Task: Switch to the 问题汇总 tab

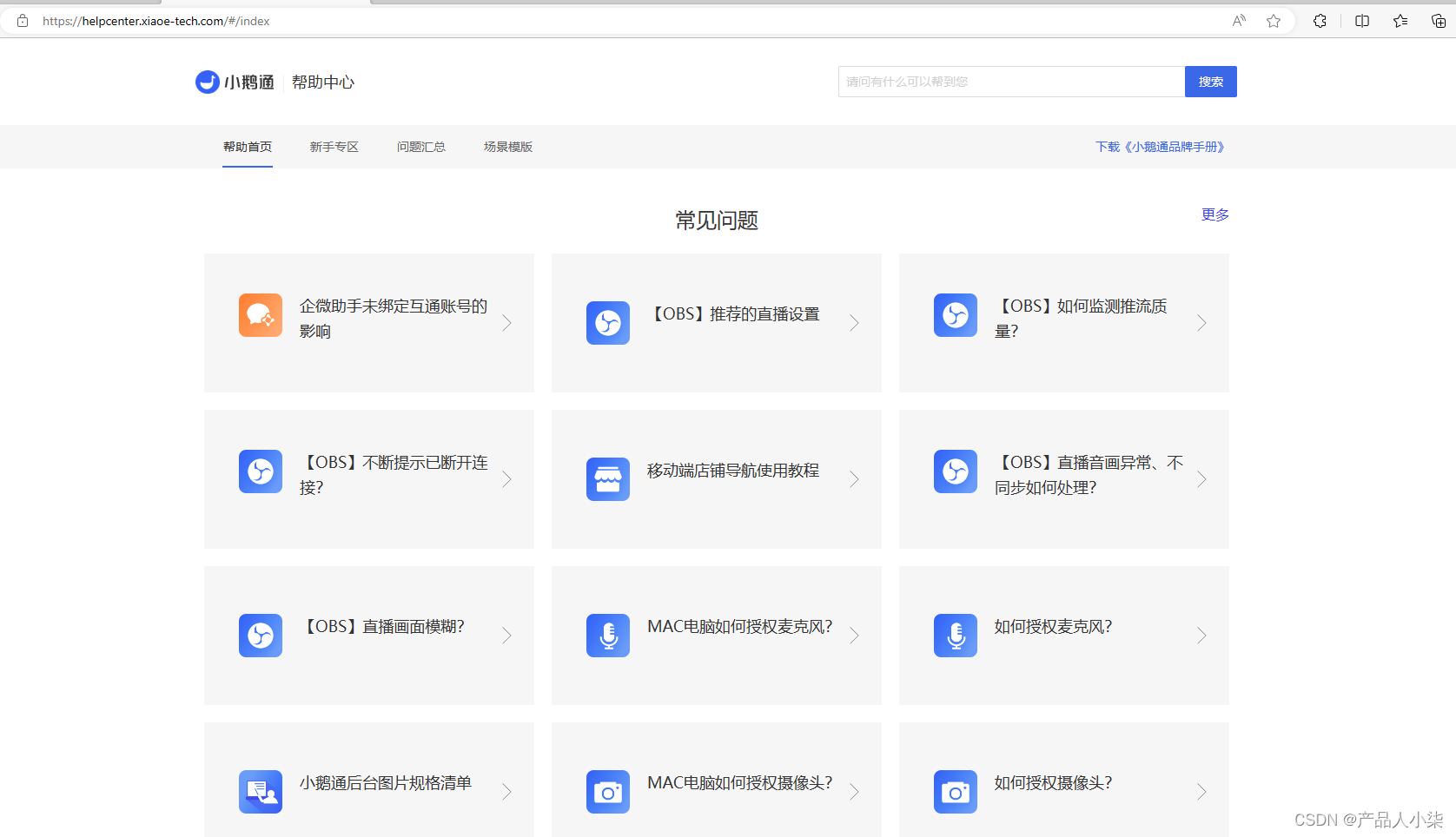Action: click(421, 147)
